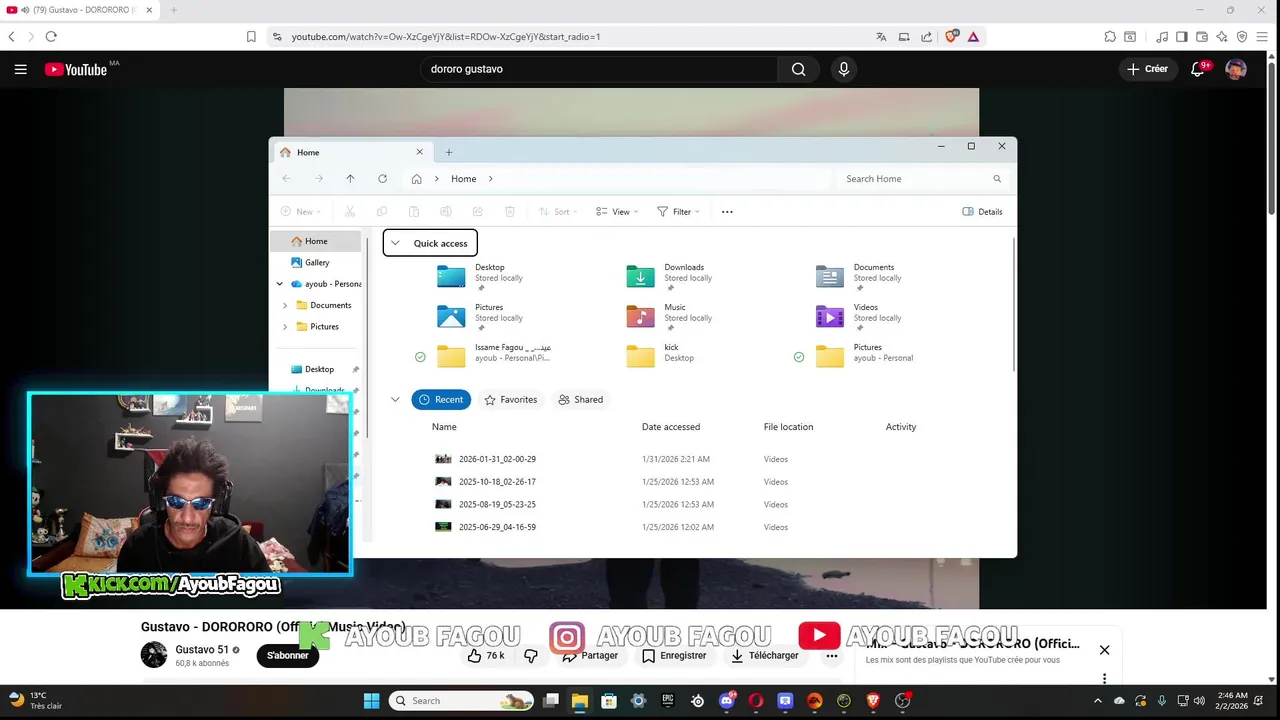Click the Rename icon in File Explorer toolbar

point(446,212)
